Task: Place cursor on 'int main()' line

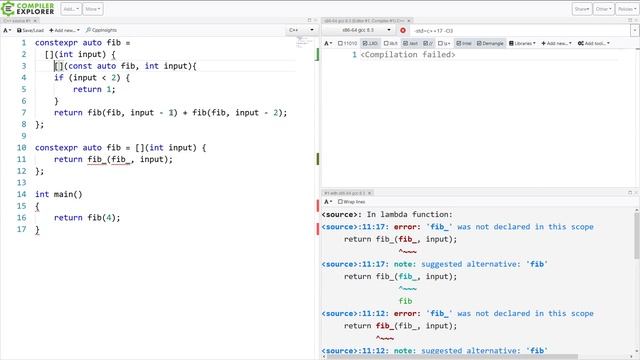Action: tap(58, 194)
